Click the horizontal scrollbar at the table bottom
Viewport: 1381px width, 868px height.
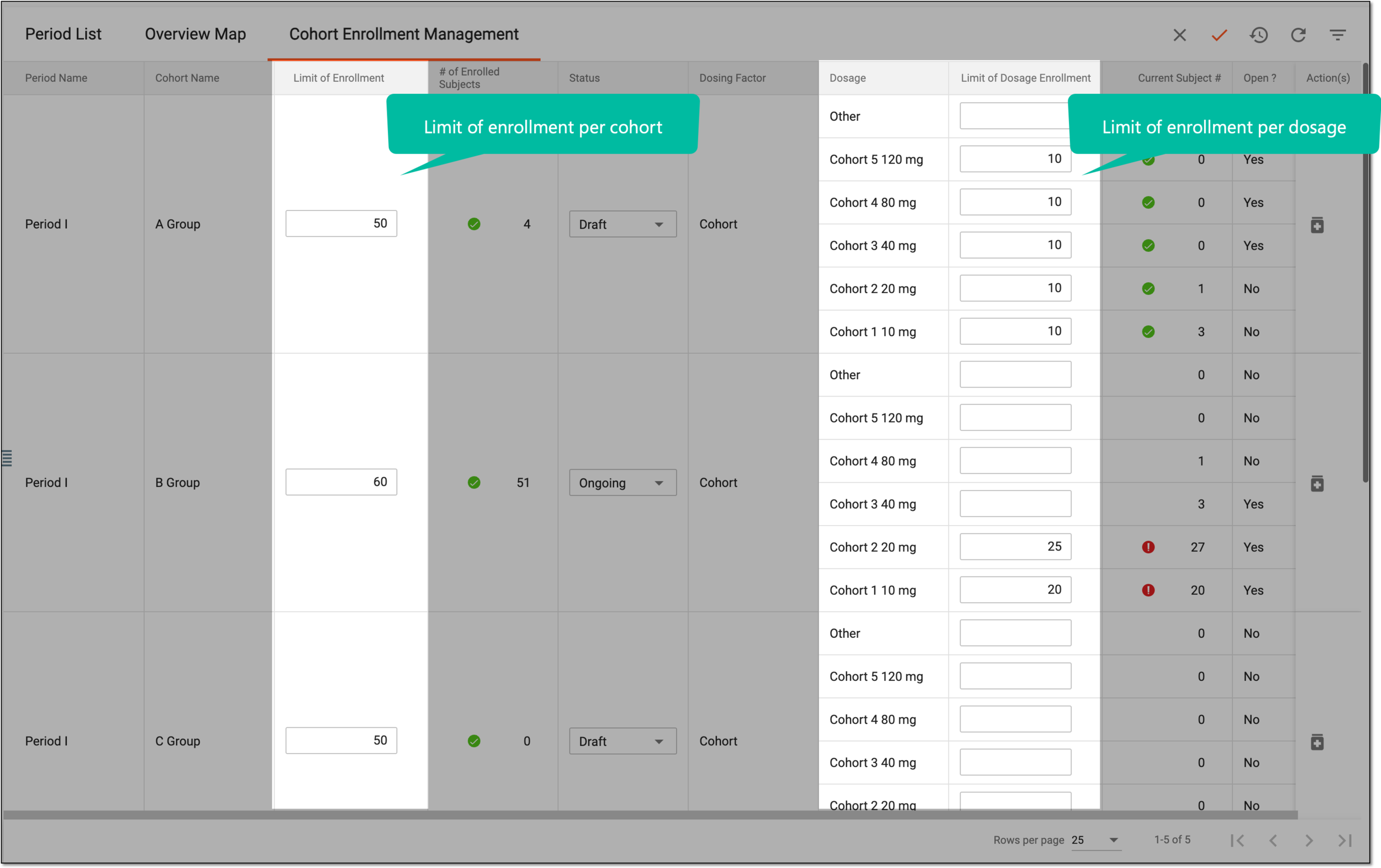pos(650,814)
